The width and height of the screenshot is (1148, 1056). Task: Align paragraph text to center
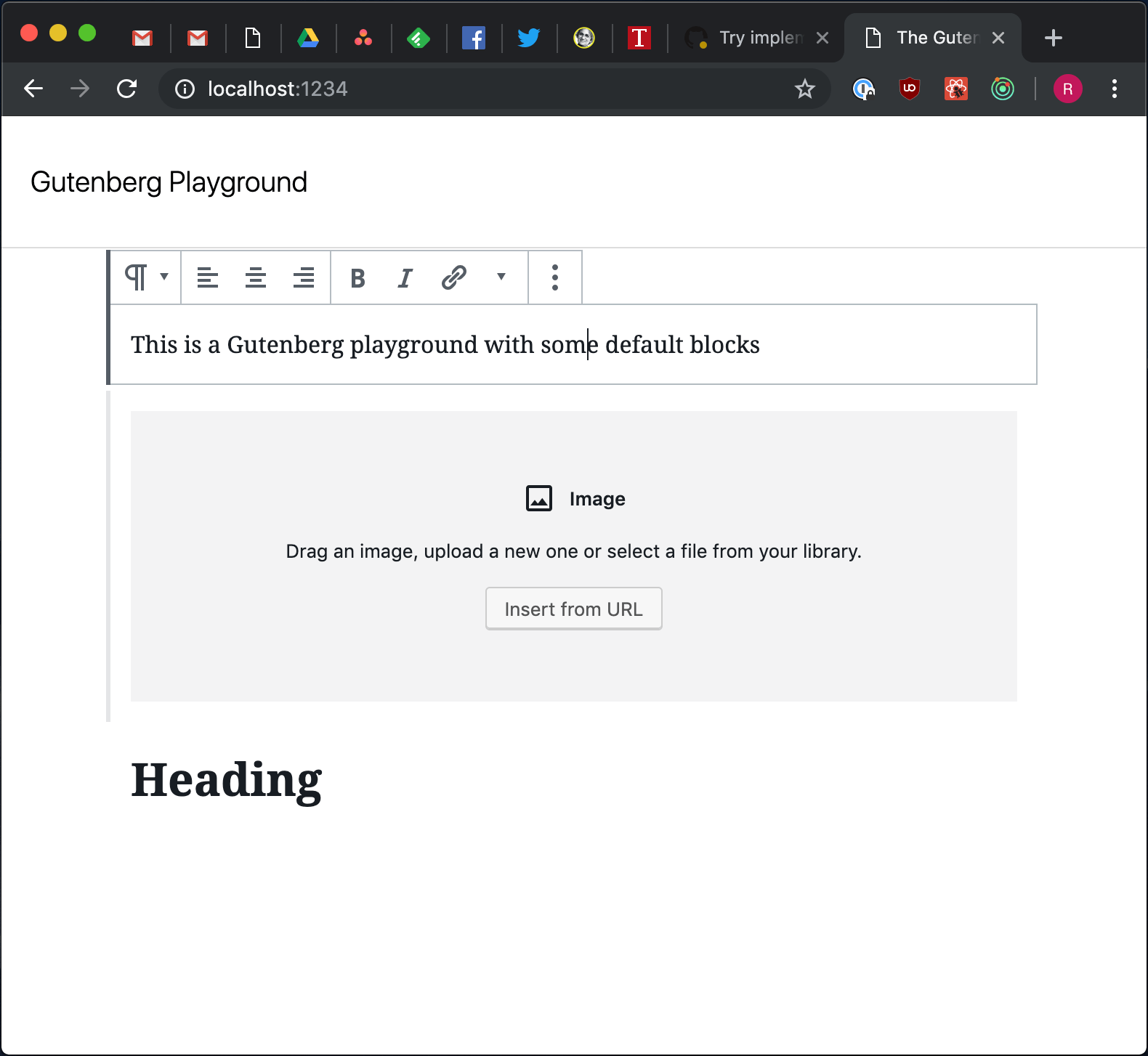click(255, 277)
